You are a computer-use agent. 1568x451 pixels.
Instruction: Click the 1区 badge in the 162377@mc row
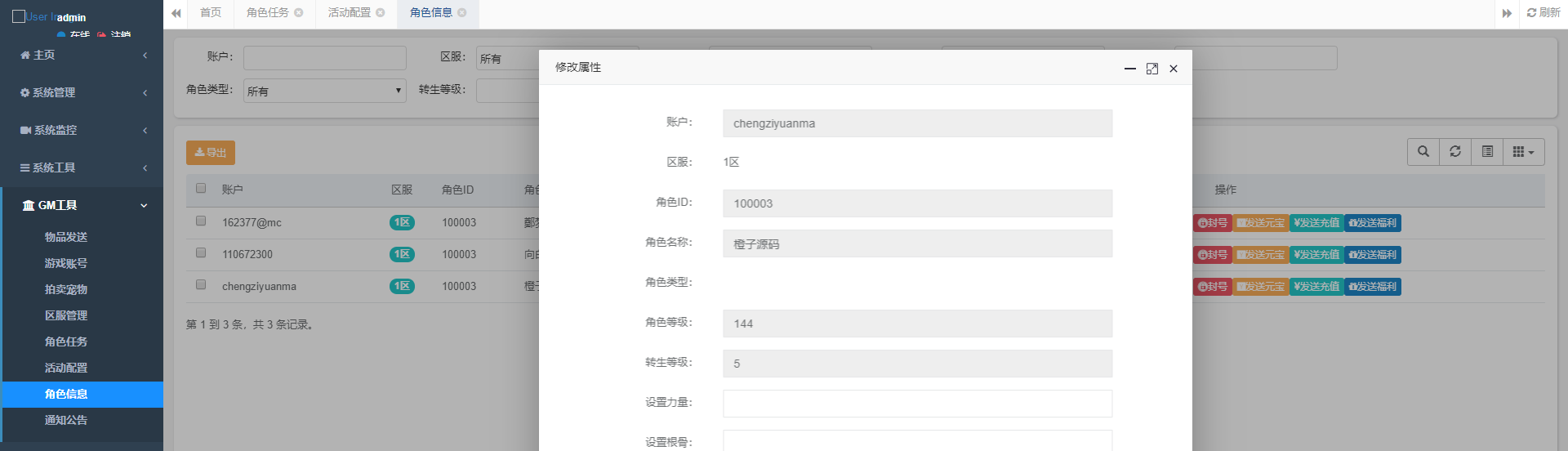(402, 222)
